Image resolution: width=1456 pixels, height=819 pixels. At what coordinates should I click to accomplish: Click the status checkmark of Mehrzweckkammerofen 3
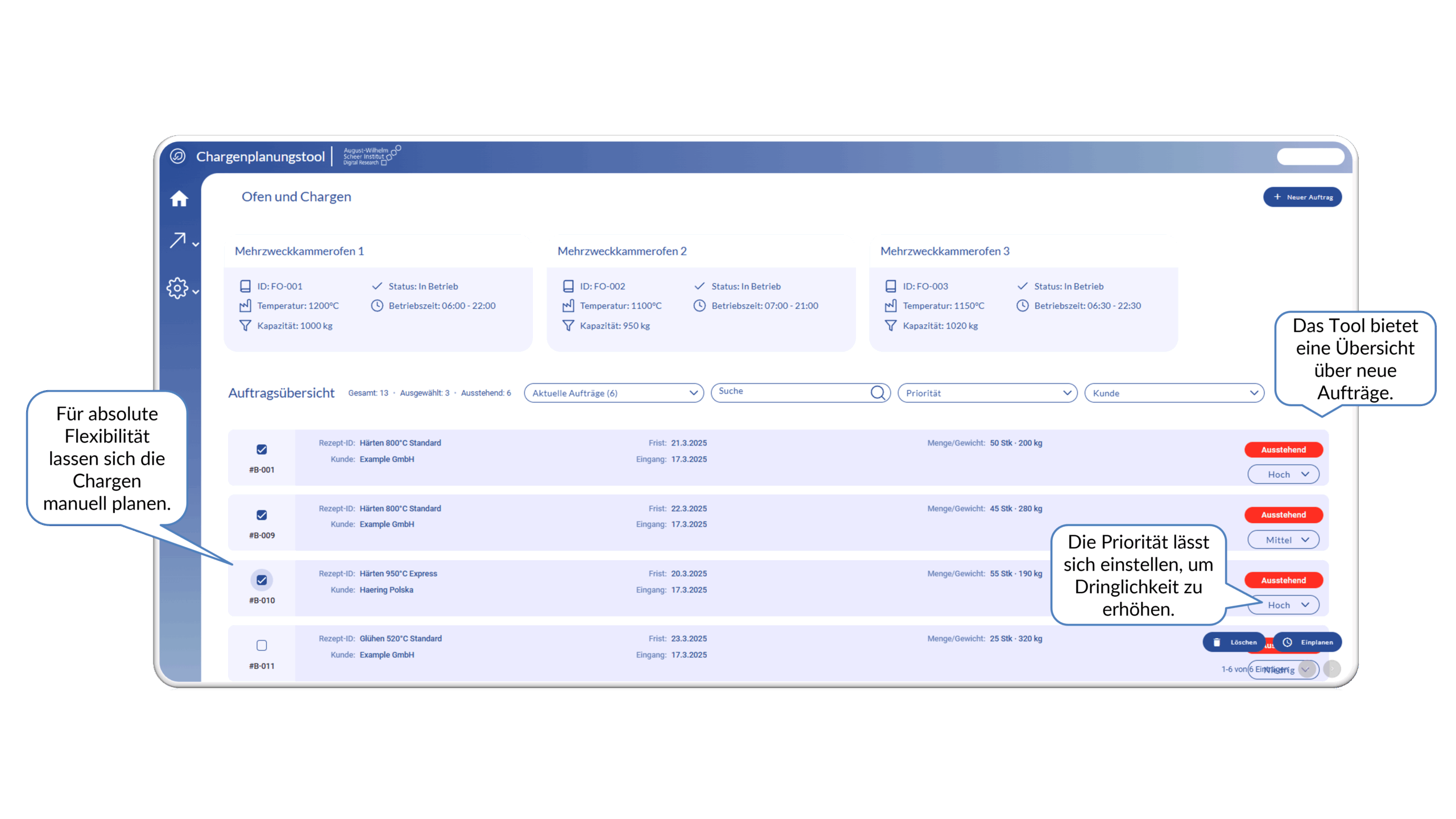tap(1022, 286)
